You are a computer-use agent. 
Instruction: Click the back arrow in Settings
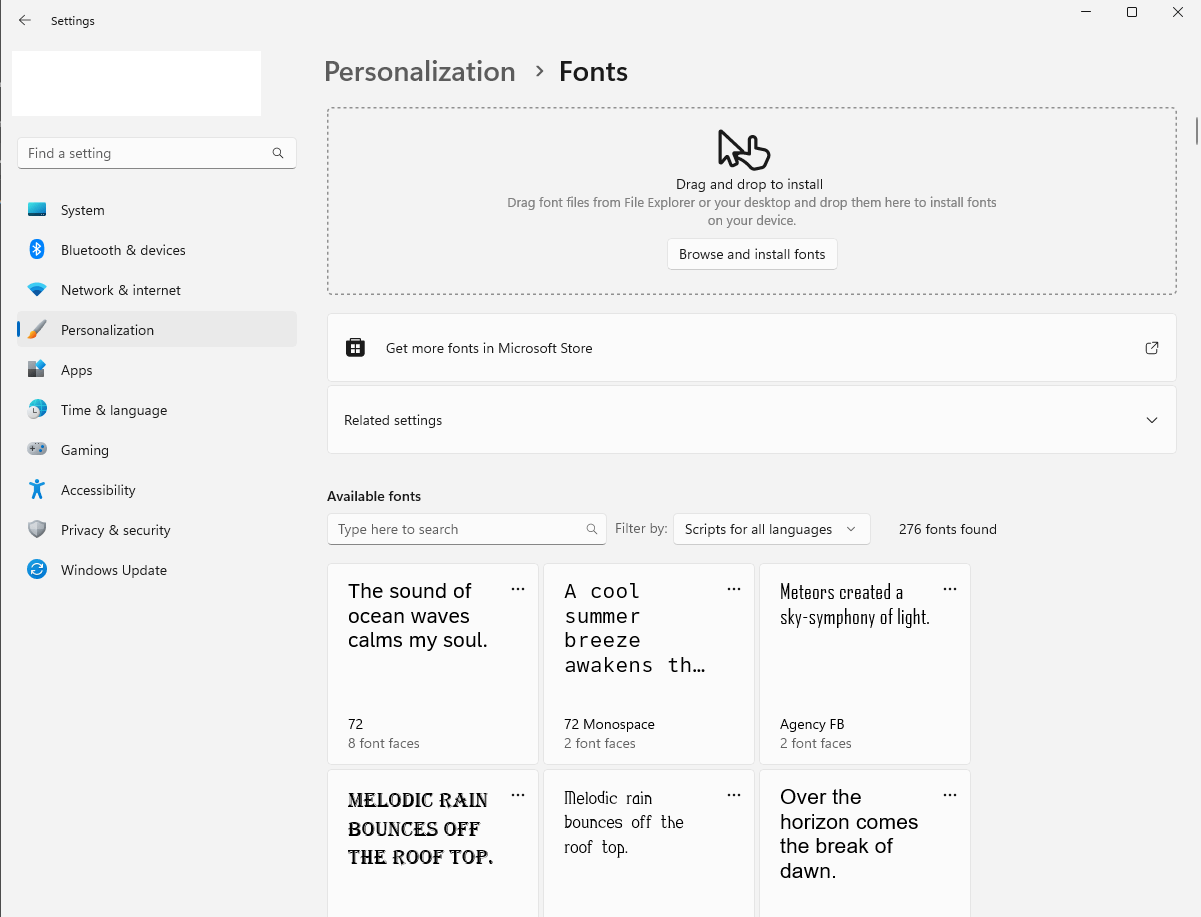click(25, 20)
